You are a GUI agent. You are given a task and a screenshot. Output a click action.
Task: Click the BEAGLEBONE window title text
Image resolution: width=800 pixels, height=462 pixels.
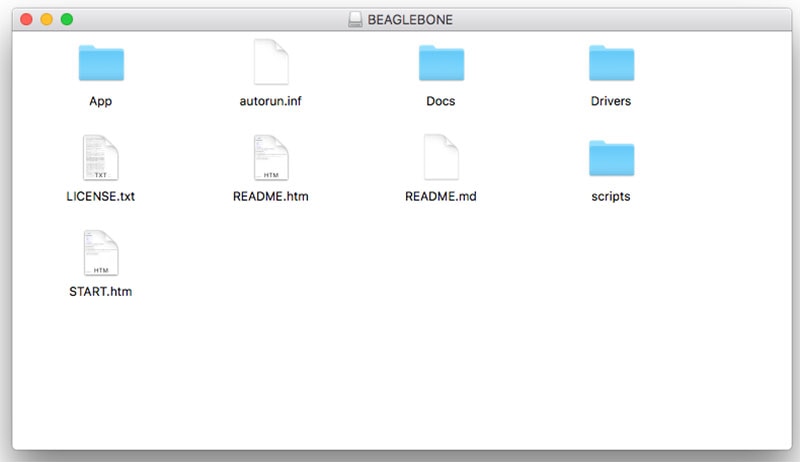coord(409,19)
